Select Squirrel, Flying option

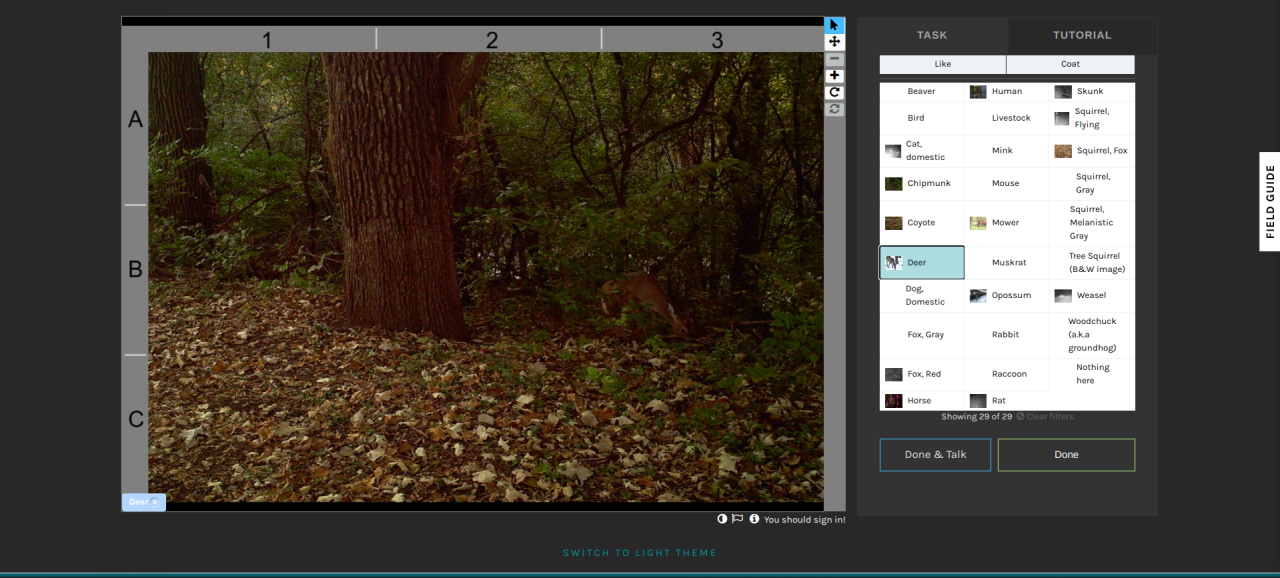pyautogui.click(x=1092, y=118)
